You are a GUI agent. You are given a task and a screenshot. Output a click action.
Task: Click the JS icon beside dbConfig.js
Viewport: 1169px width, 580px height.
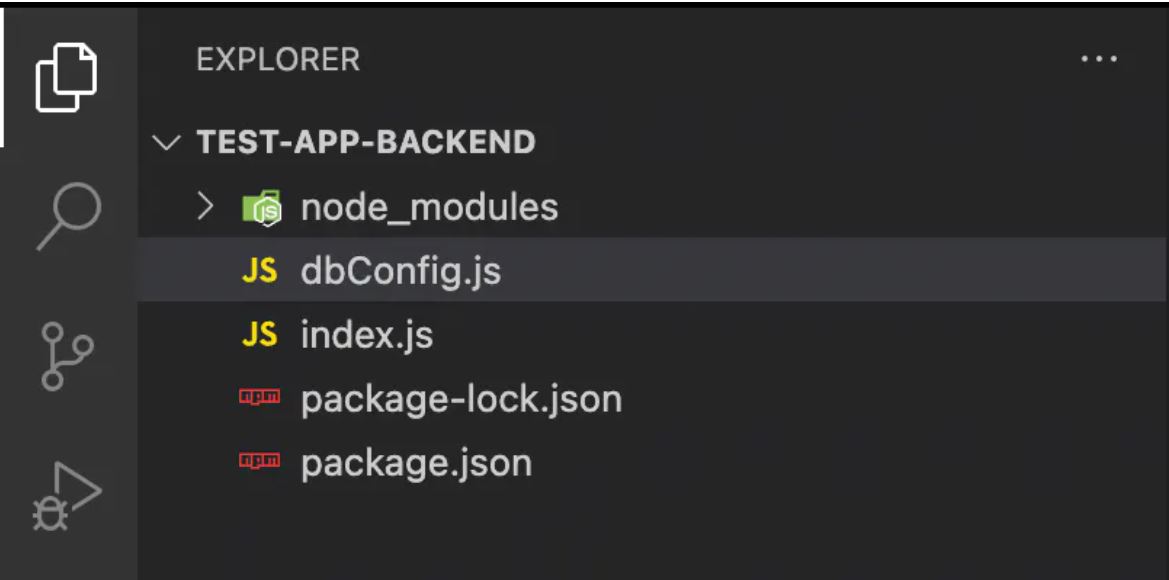[259, 271]
